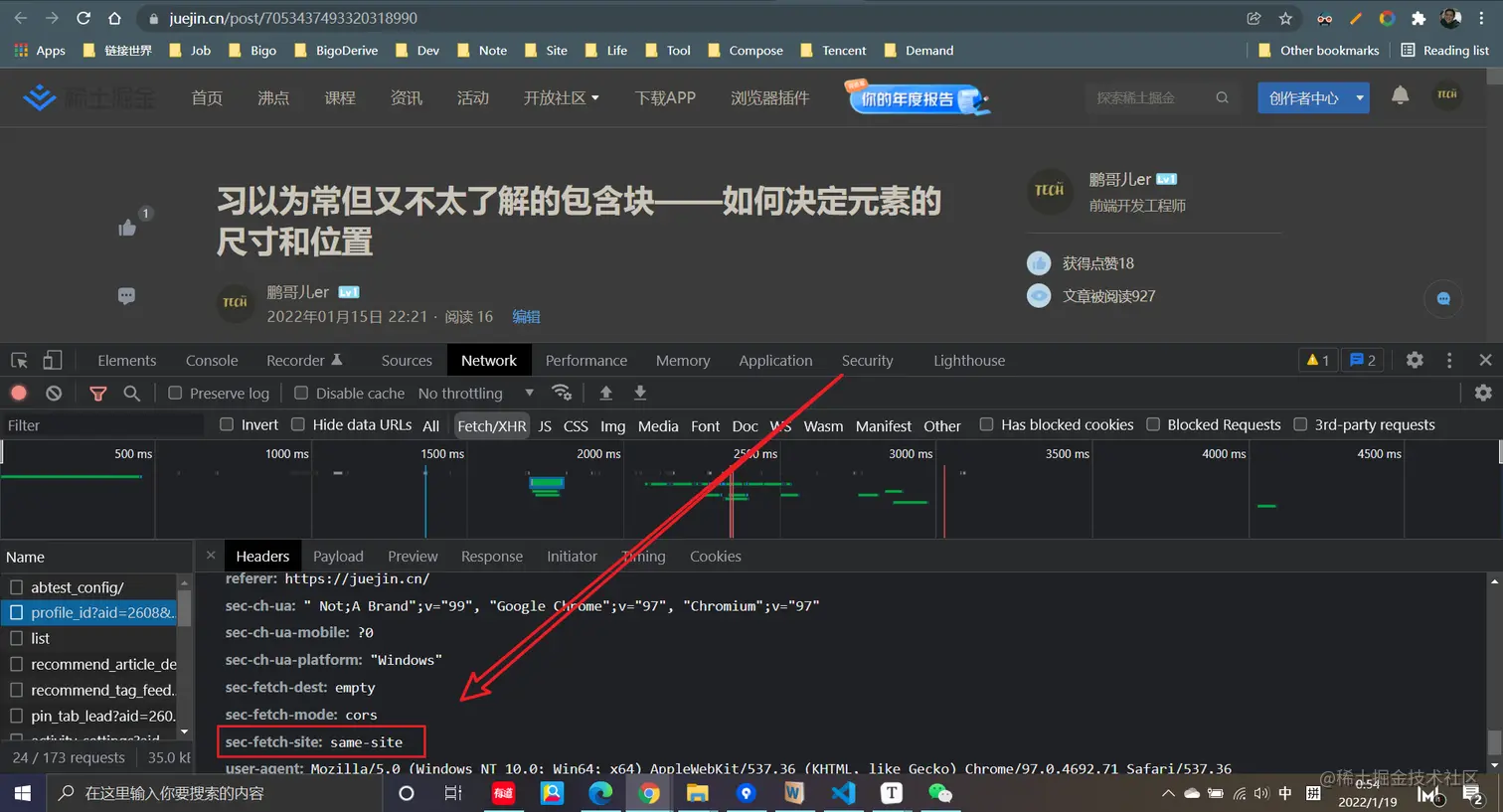This screenshot has height=812, width=1503.
Task: Reload the page with the refresh icon
Action: [83, 18]
